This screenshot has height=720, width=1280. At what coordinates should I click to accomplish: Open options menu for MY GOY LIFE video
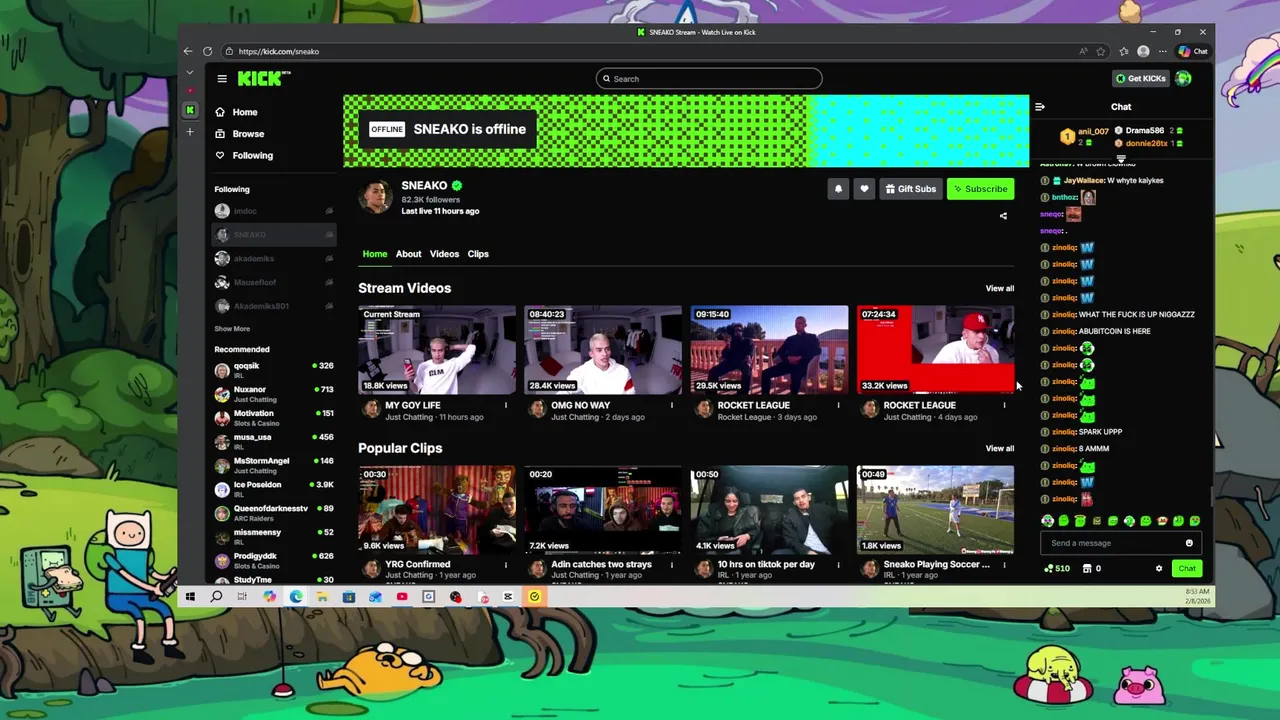[x=505, y=405]
